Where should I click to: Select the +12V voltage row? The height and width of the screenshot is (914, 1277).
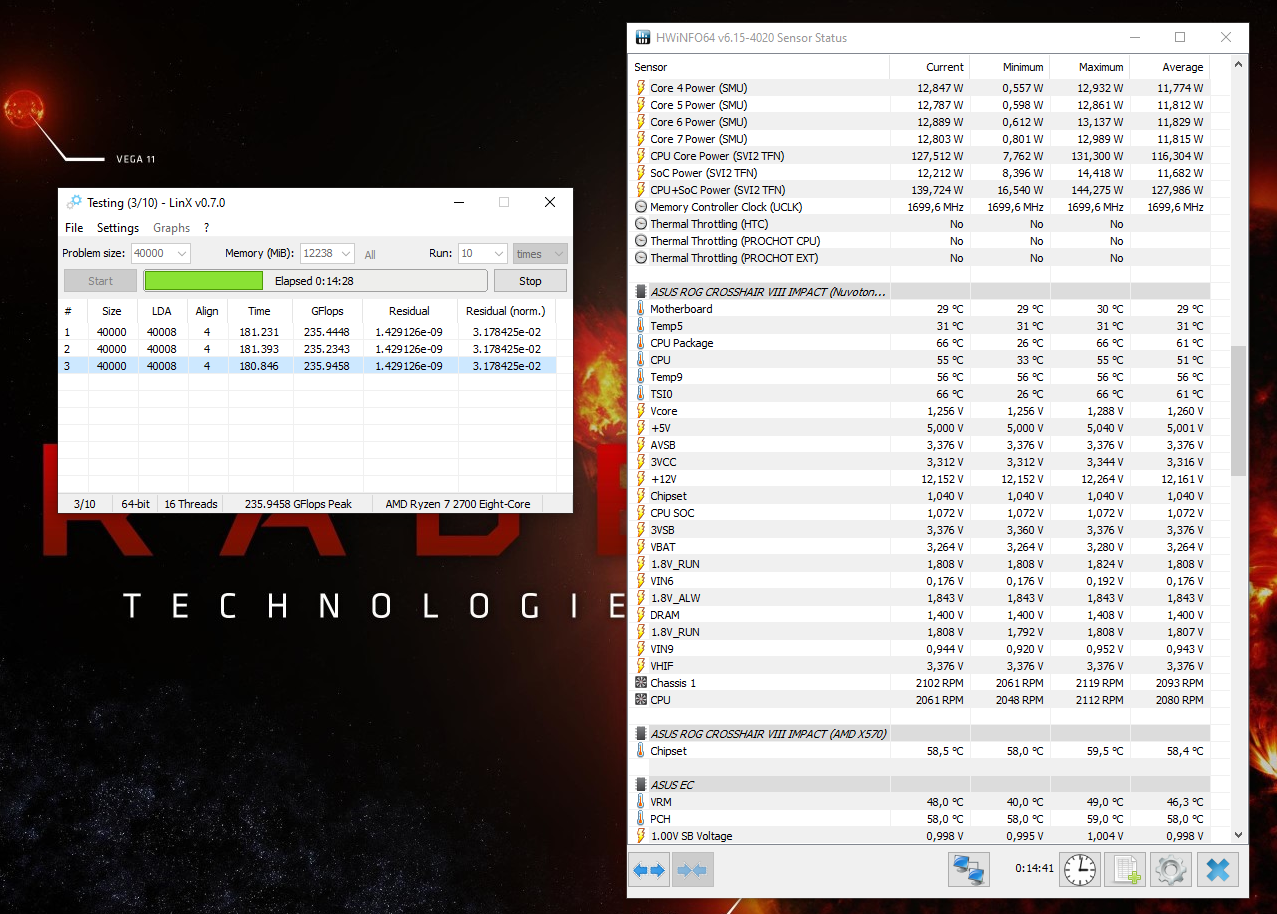[x=919, y=479]
